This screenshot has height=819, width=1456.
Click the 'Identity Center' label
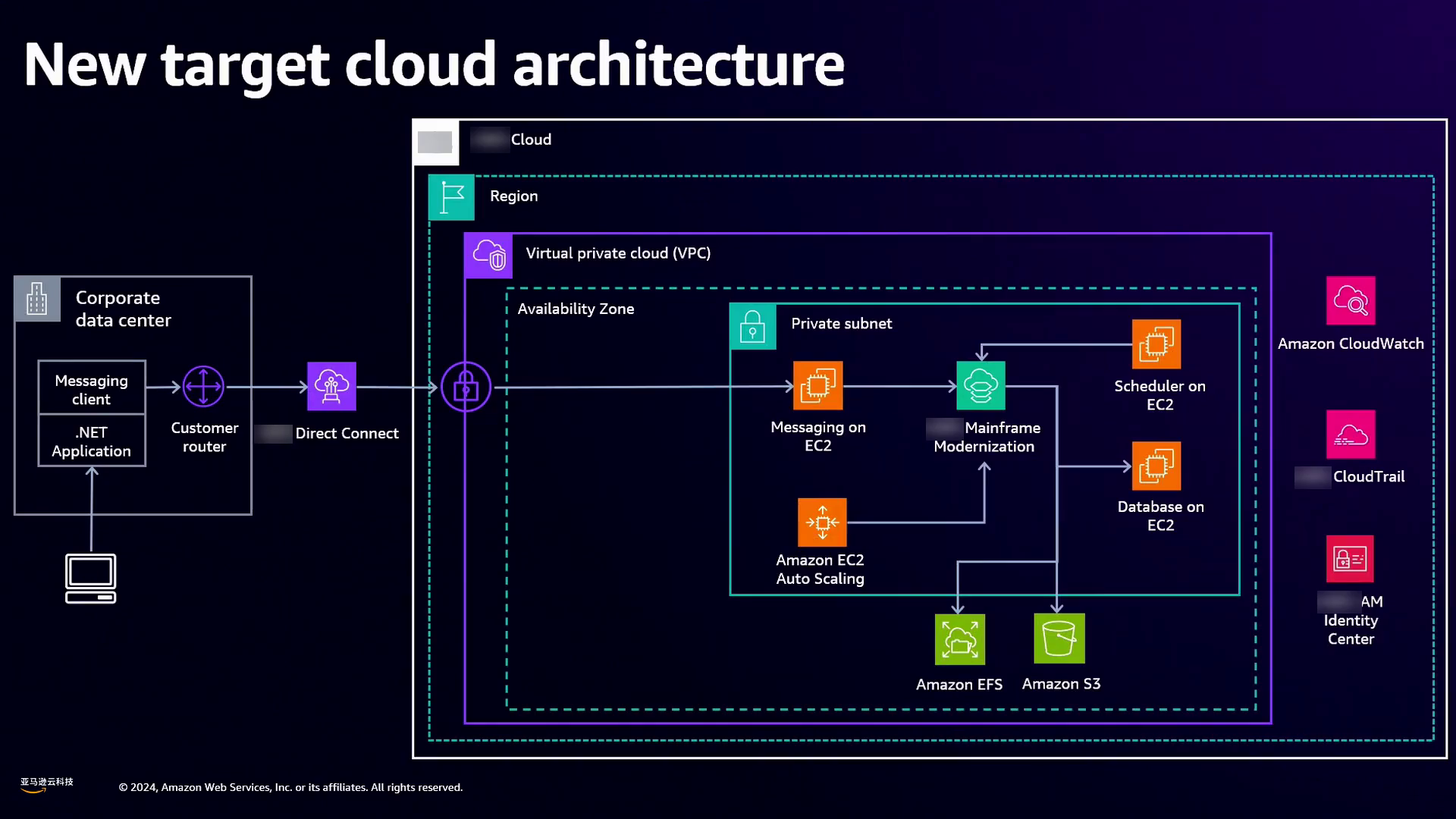(1351, 629)
